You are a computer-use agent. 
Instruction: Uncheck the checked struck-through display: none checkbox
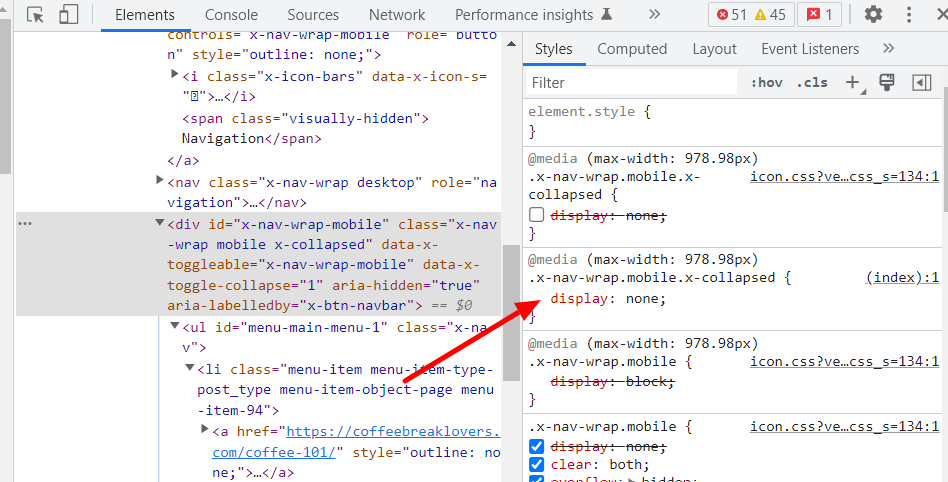click(x=536, y=446)
